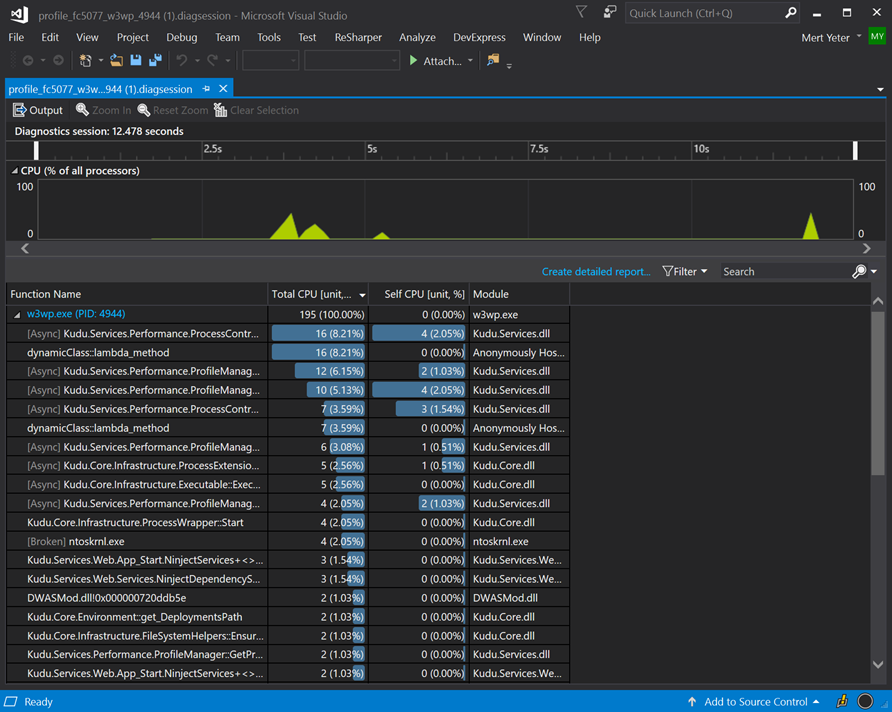892x712 pixels.
Task: Click the 5s timeline ruler marker
Action: point(372,149)
